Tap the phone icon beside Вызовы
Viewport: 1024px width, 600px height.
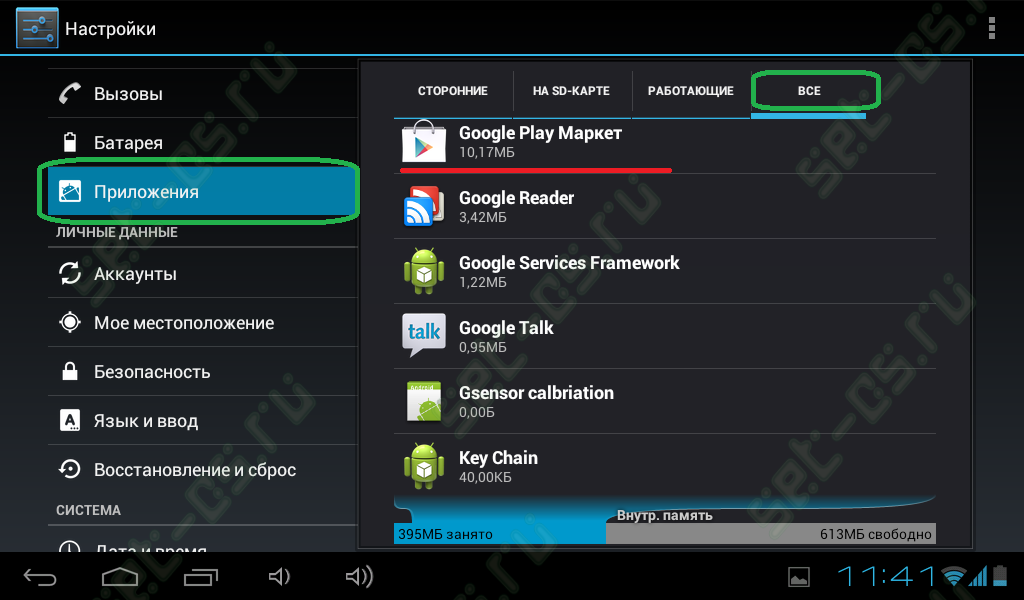pyautogui.click(x=70, y=93)
